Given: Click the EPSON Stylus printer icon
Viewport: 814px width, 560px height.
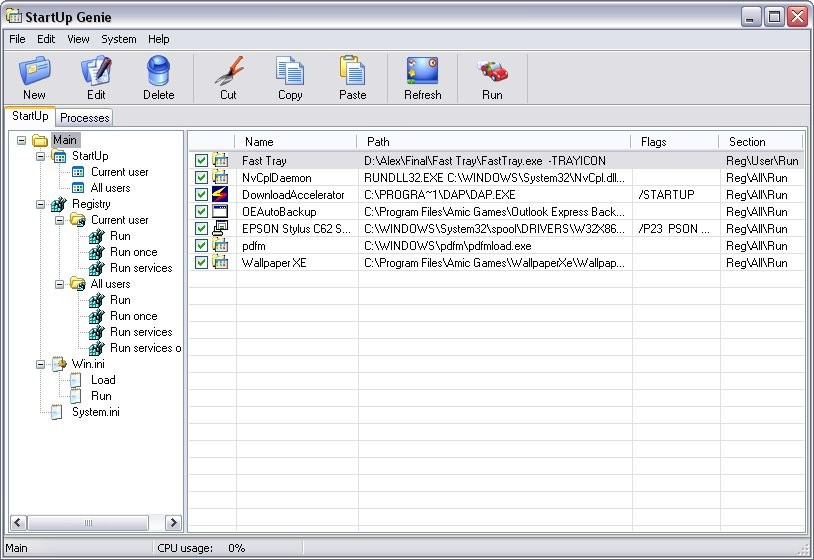Looking at the screenshot, I should pos(220,228).
